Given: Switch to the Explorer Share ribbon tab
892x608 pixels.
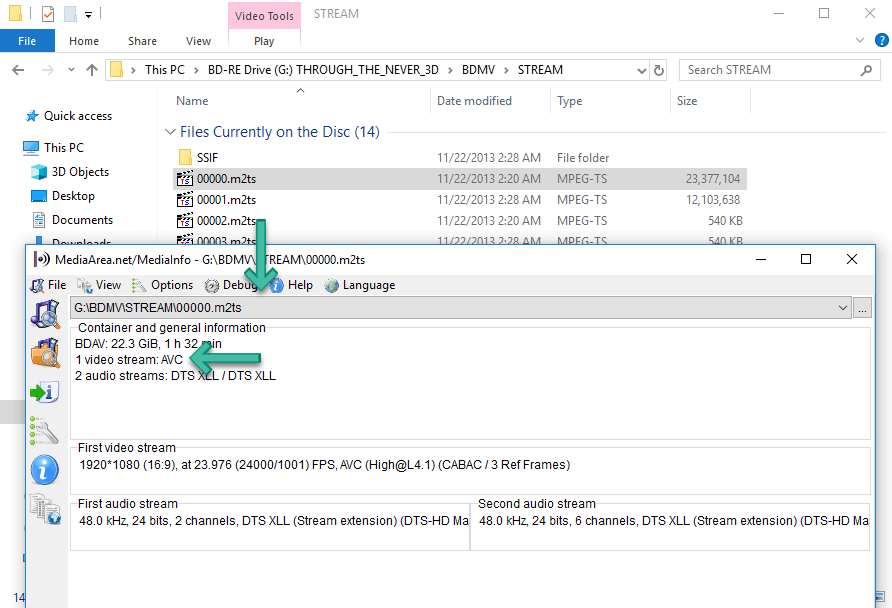Looking at the screenshot, I should point(142,41).
